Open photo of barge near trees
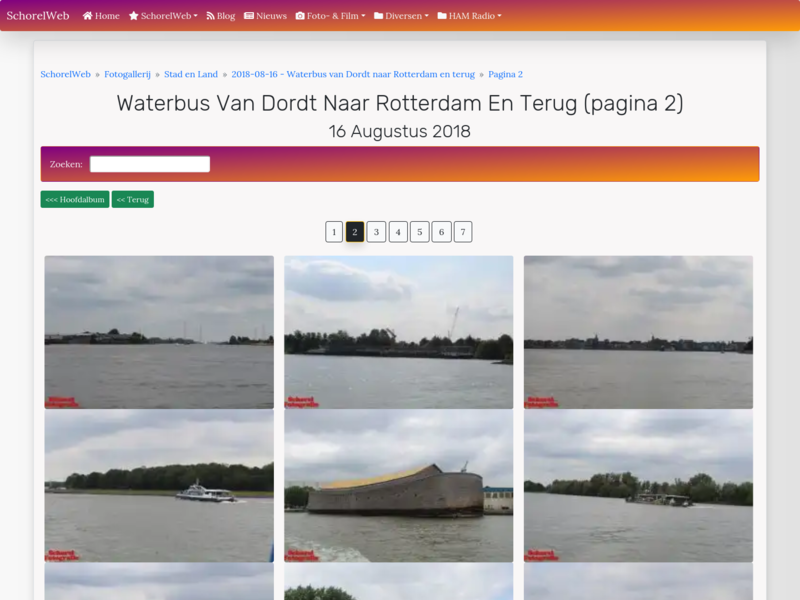 click(638, 486)
